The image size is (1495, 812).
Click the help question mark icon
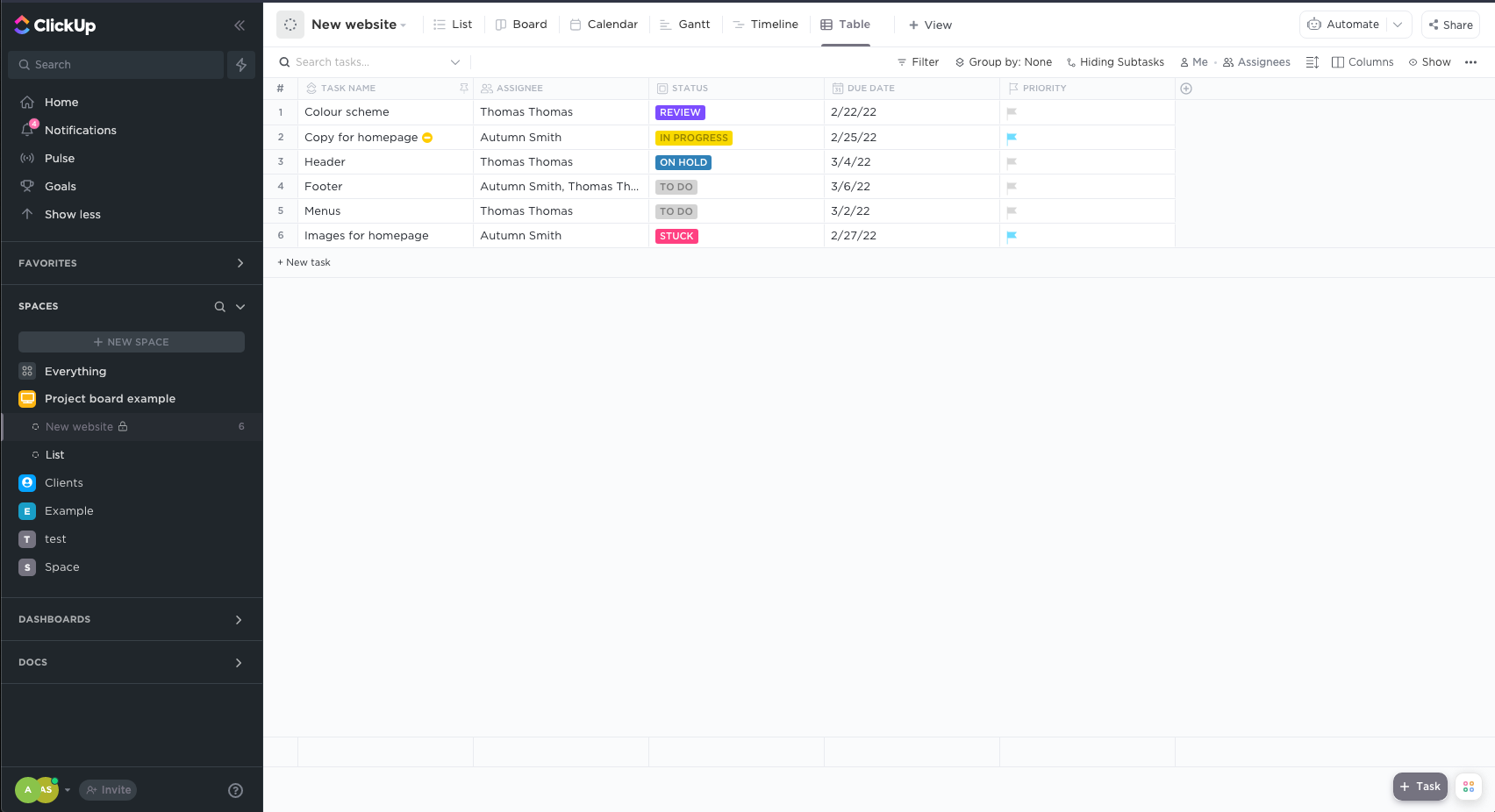pos(235,790)
